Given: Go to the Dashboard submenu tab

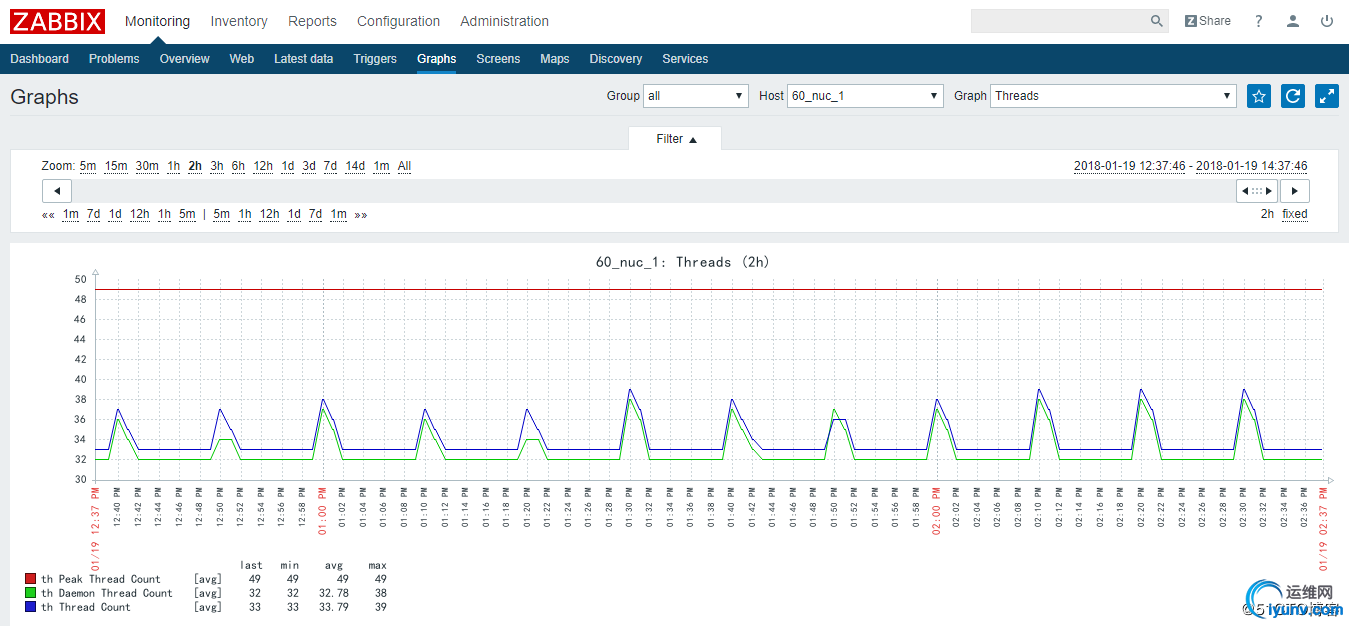Looking at the screenshot, I should pyautogui.click(x=40, y=59).
